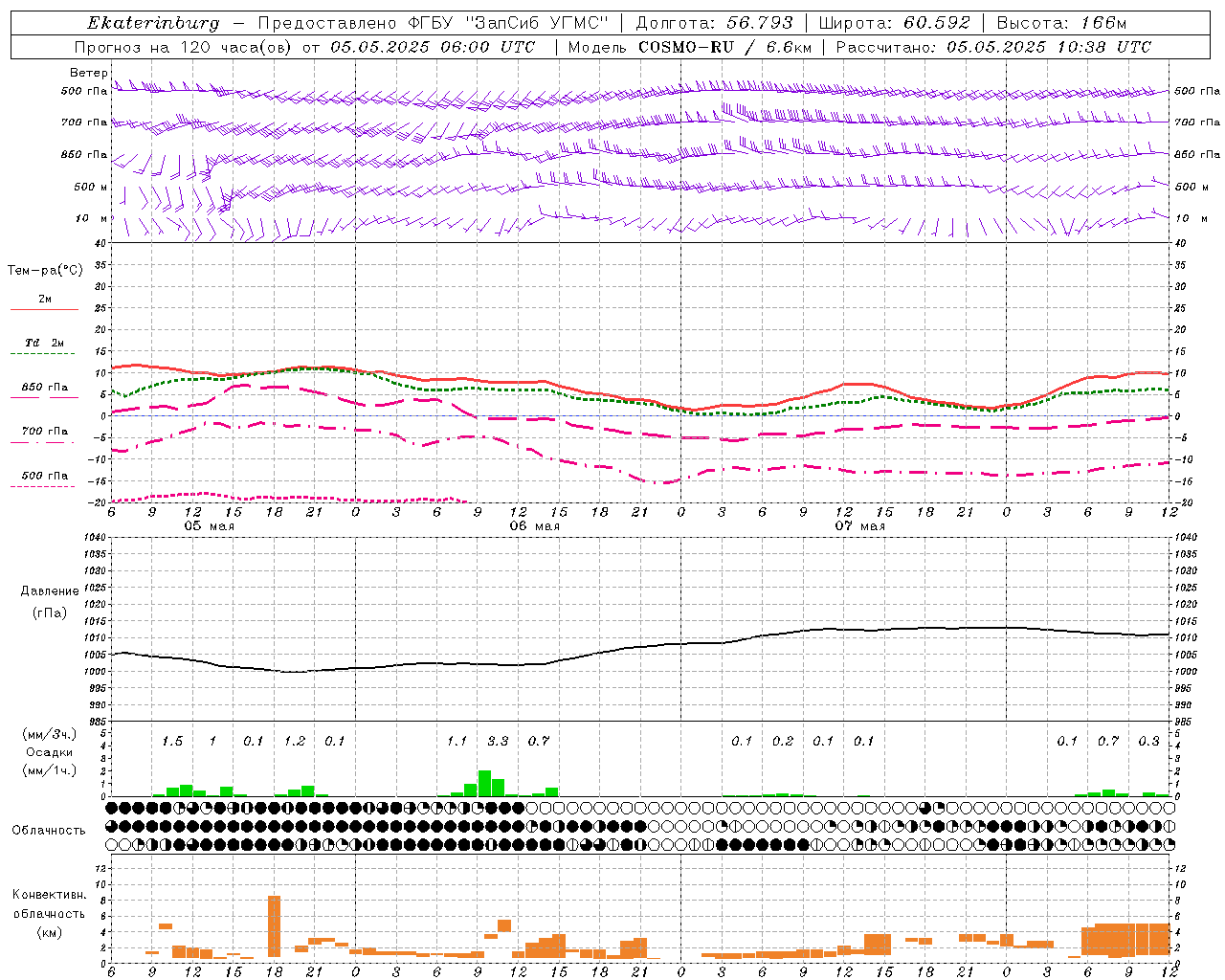Image resolution: width=1225 pixels, height=980 pixels.
Task: Click the Ekaterinburg station title
Action: click(x=153, y=23)
